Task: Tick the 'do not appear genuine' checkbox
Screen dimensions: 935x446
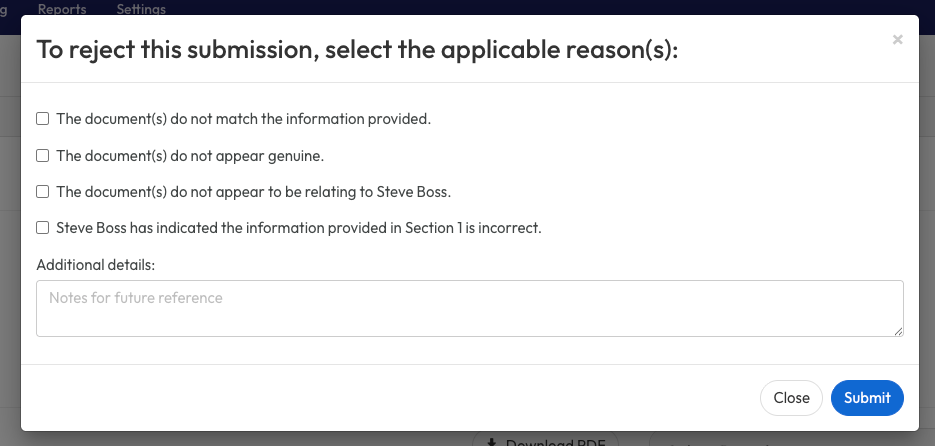Action: (43, 156)
